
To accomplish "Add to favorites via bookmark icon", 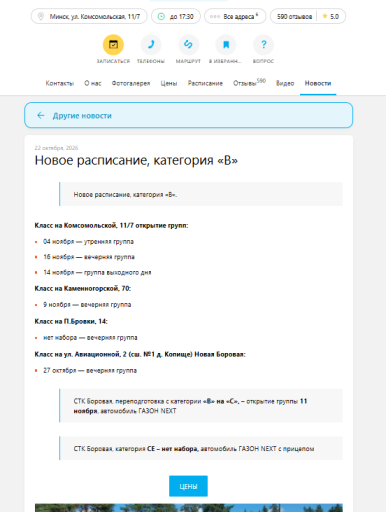I will pyautogui.click(x=226, y=45).
